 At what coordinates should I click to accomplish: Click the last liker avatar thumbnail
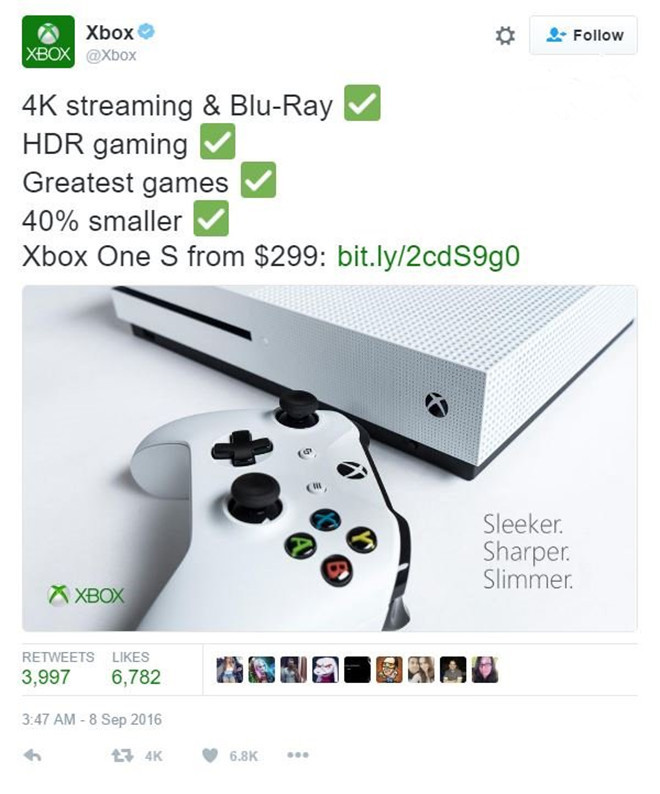pyautogui.click(x=485, y=670)
